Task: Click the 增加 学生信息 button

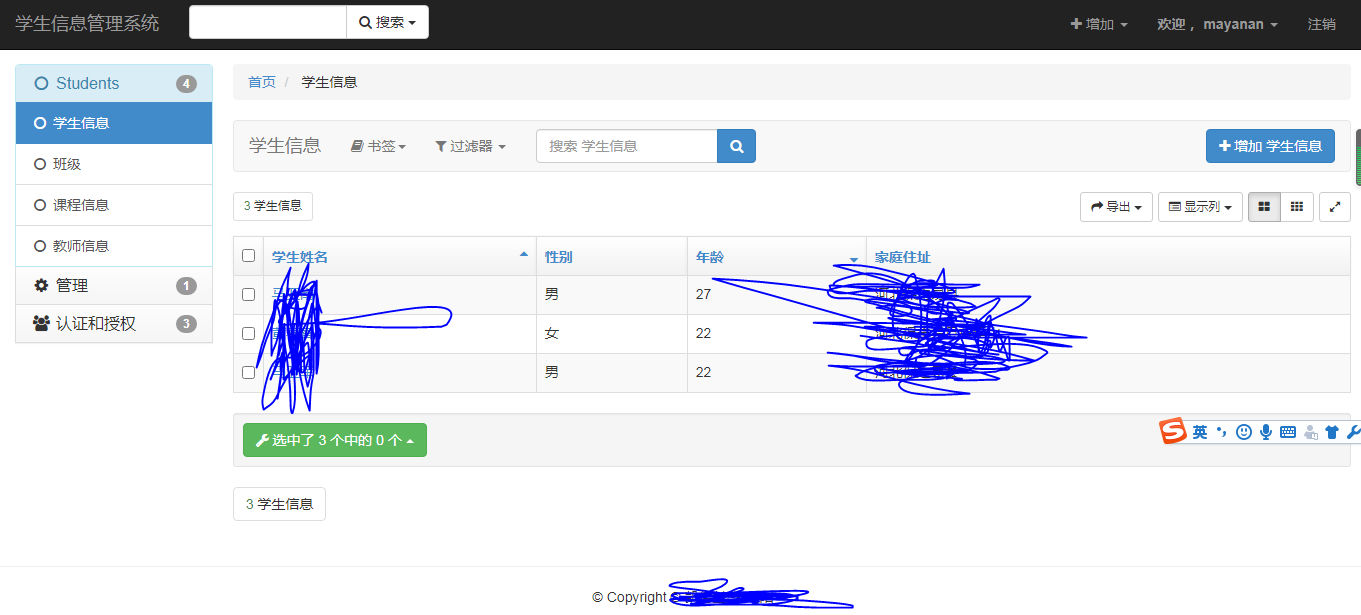Action: (x=1270, y=145)
